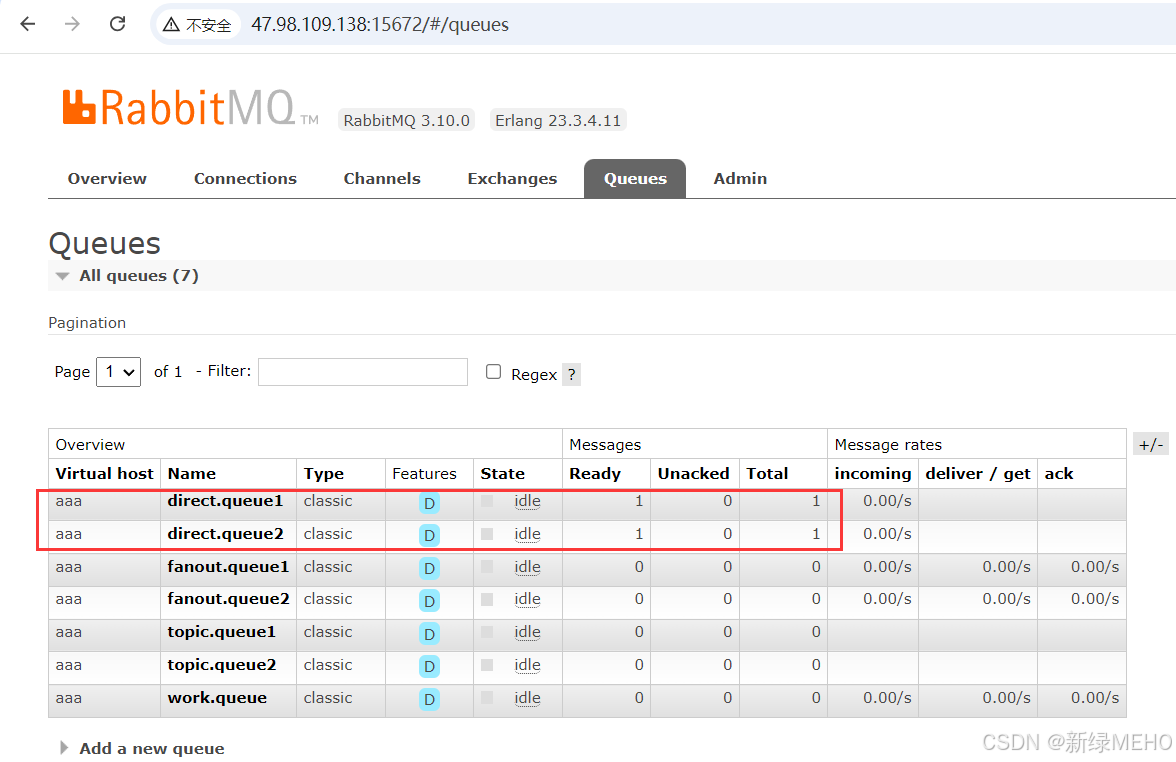The width and height of the screenshot is (1176, 762).
Task: Click the idle state of fanout.queue1
Action: pyautogui.click(x=527, y=567)
